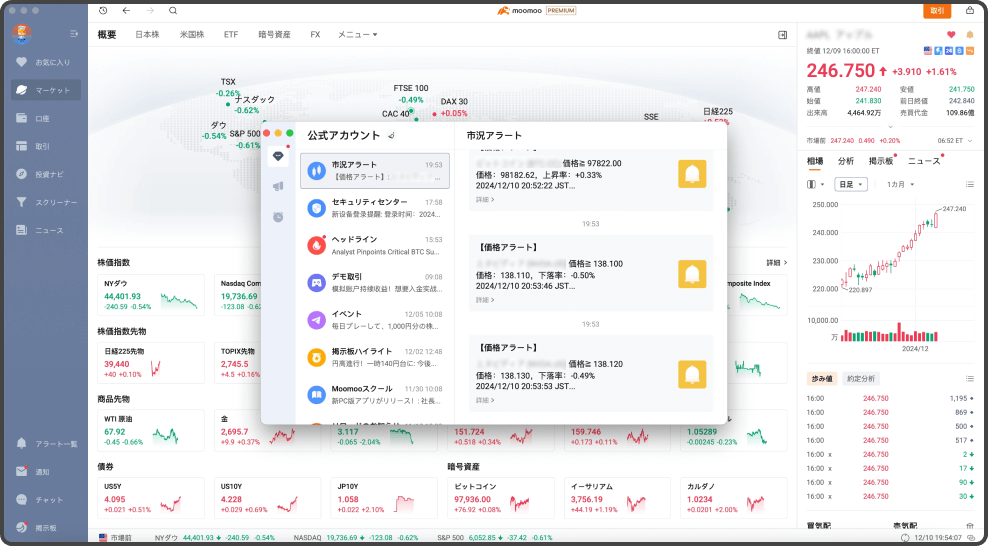Click the bell icon on the 138.100 alert

point(692,274)
